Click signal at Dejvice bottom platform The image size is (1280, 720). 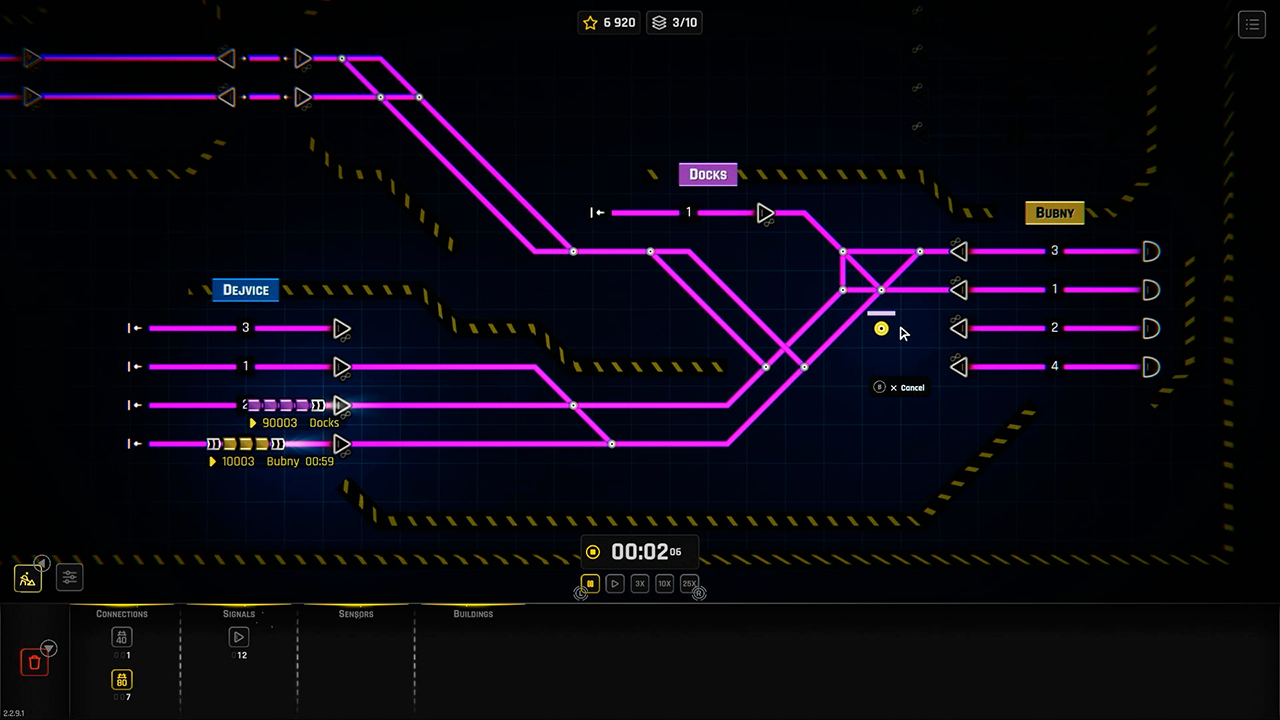[342, 444]
